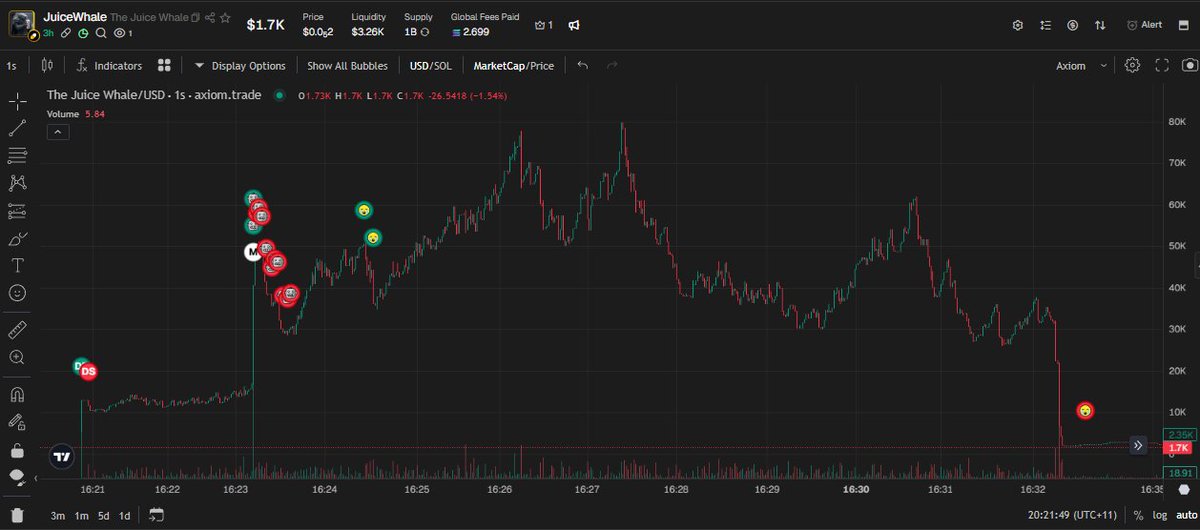Toggle magnet mode for drawings

click(17, 394)
